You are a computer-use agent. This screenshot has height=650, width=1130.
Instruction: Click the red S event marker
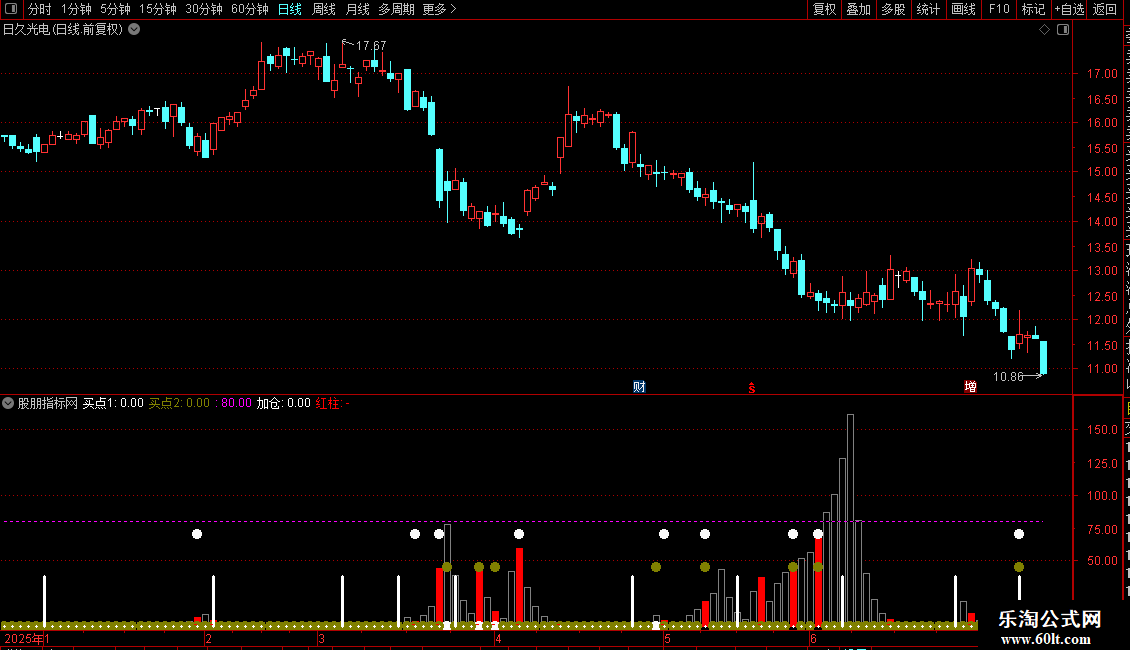coord(752,388)
